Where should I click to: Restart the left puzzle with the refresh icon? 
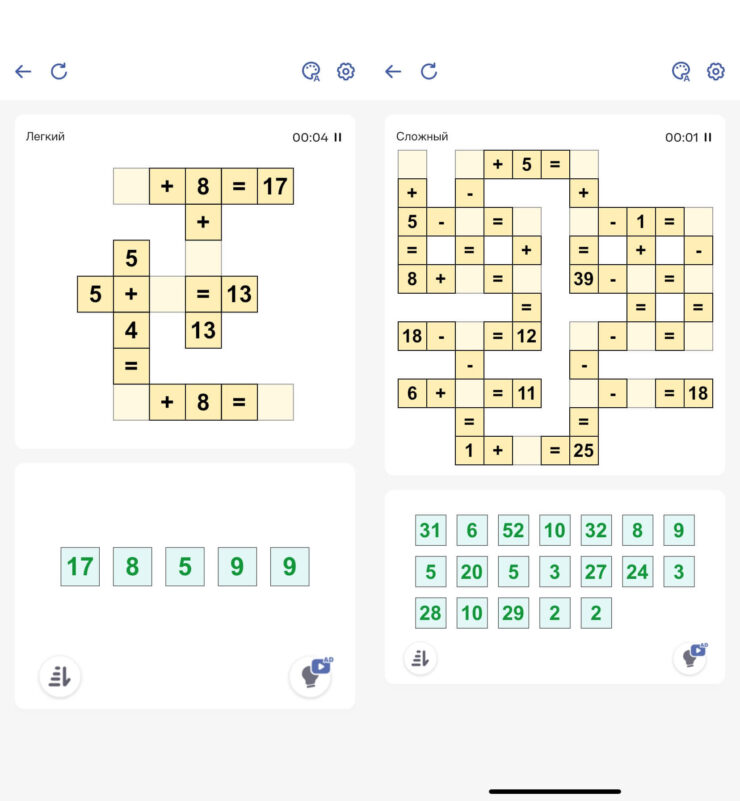(x=59, y=71)
